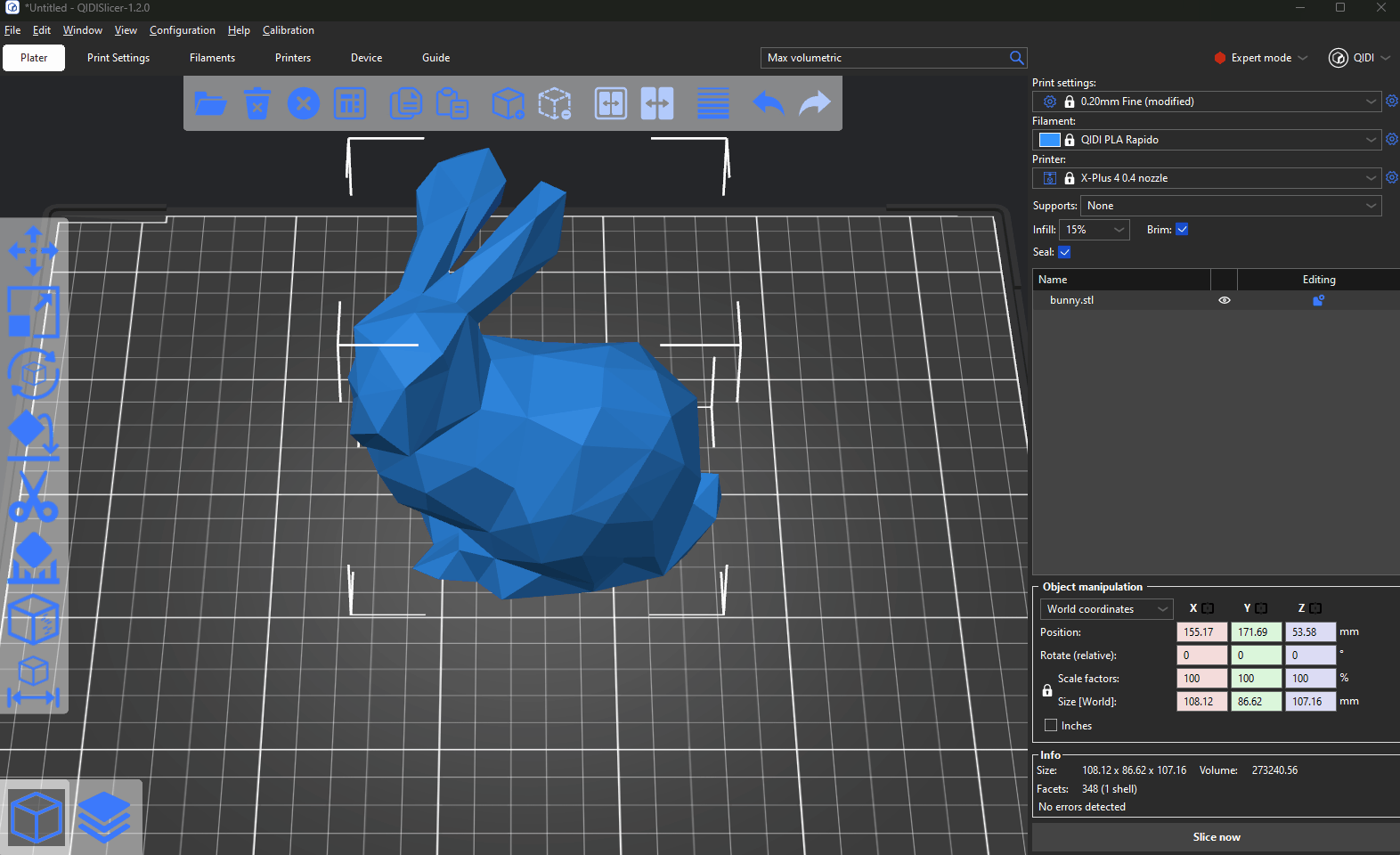Image resolution: width=1400 pixels, height=855 pixels.
Task: Click the Redo arrow icon
Action: 815,103
